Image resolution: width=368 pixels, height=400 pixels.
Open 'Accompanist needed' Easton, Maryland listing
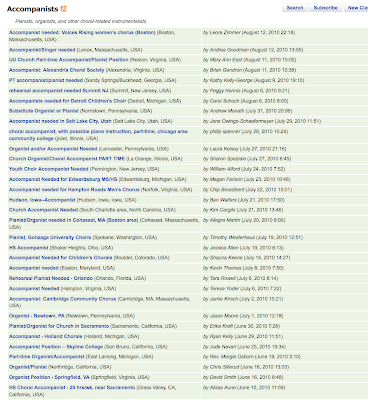click(34, 268)
